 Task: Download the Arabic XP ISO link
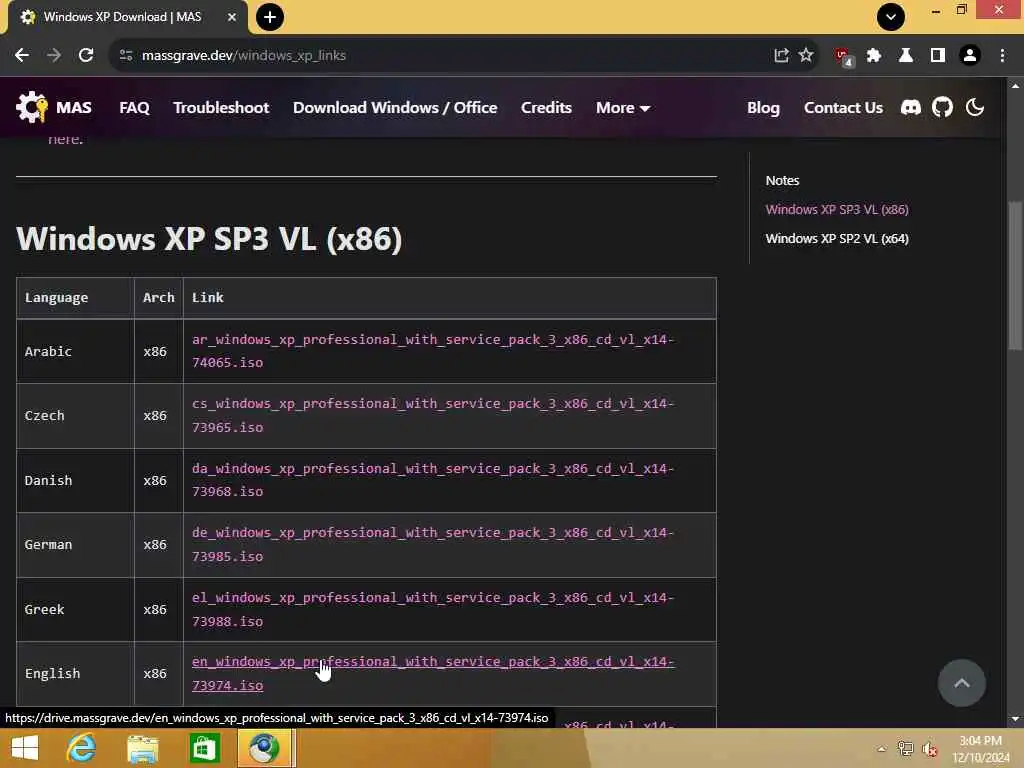tap(432, 351)
